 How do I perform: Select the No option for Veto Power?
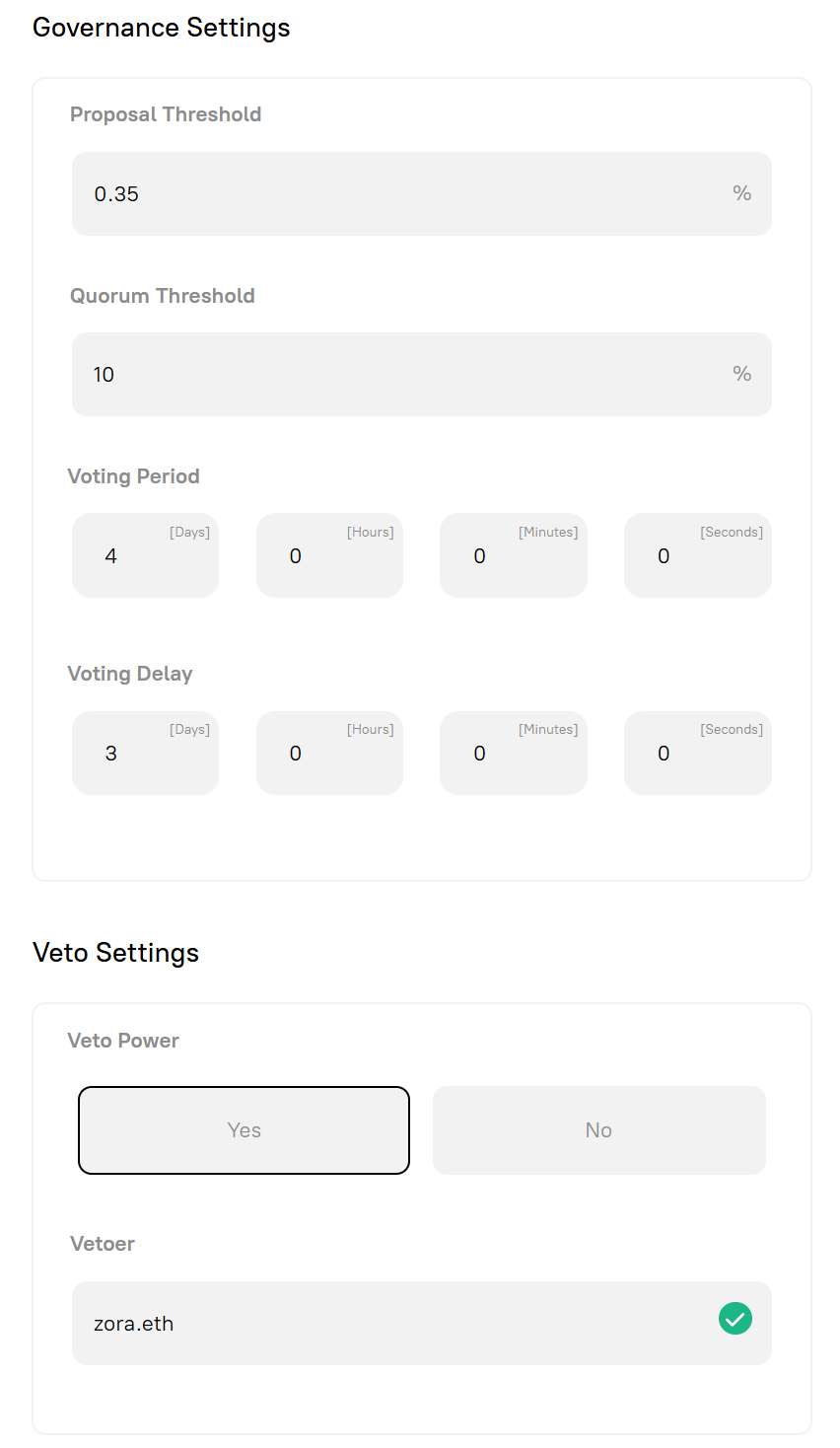click(598, 1129)
